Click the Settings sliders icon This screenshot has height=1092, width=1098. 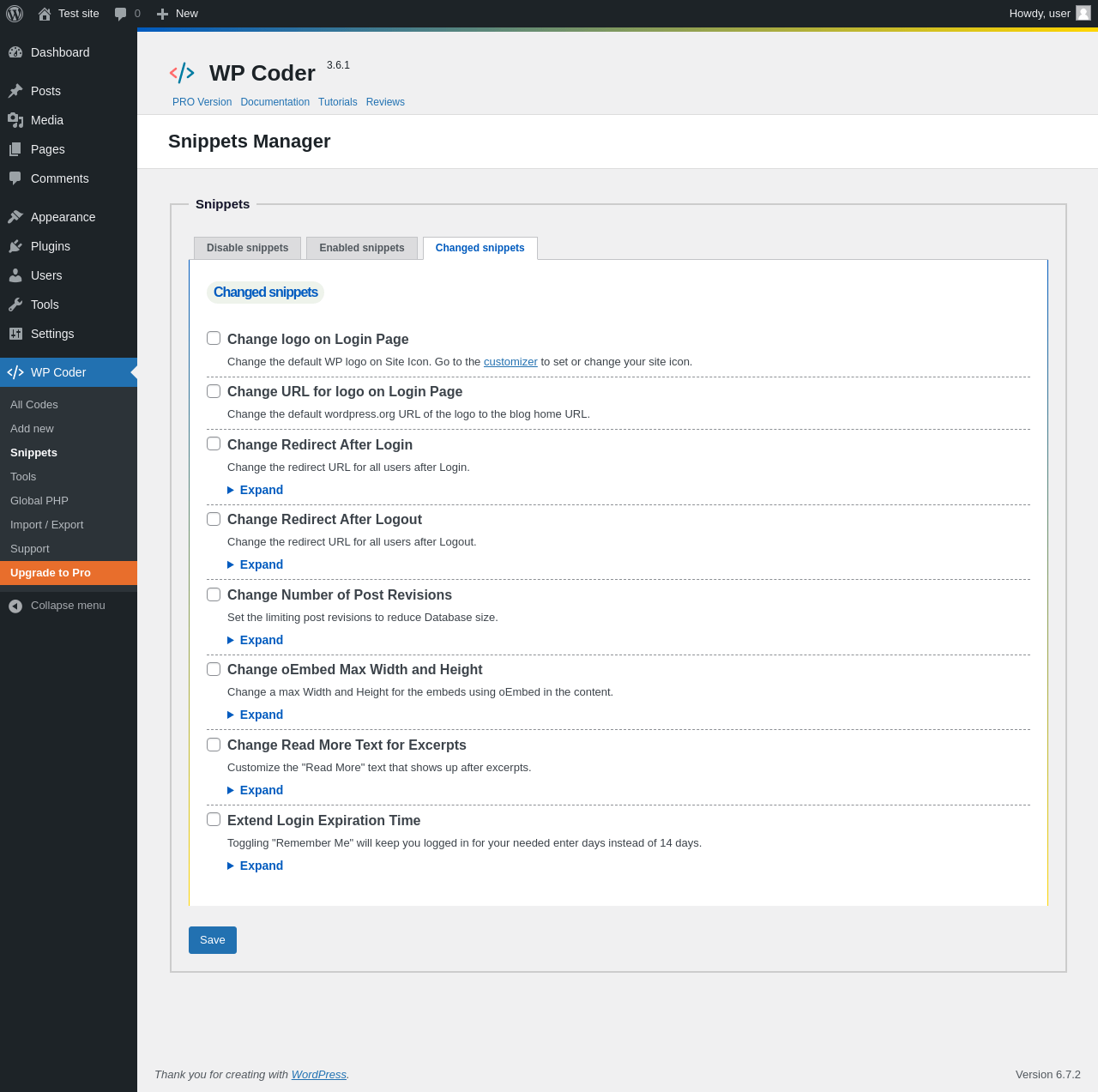click(x=15, y=334)
